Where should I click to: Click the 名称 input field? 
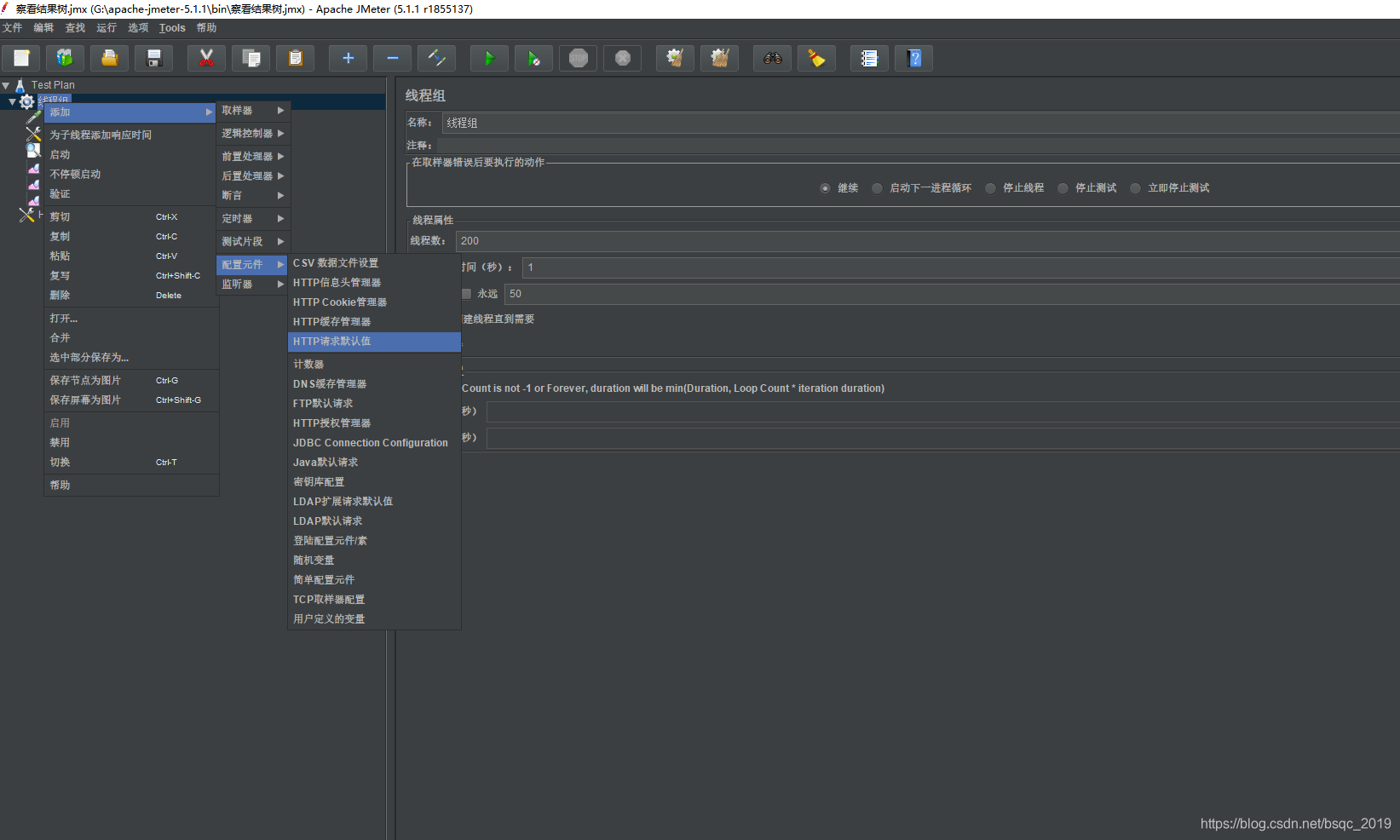click(920, 124)
